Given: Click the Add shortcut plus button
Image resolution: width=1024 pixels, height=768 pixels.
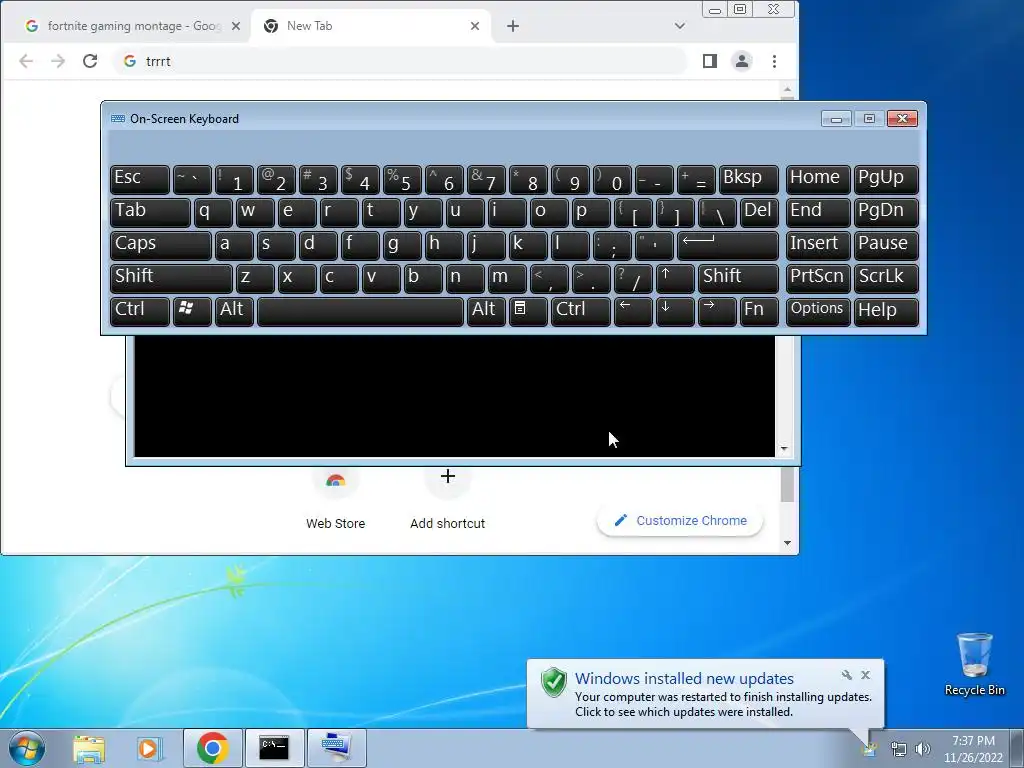Looking at the screenshot, I should tap(448, 477).
